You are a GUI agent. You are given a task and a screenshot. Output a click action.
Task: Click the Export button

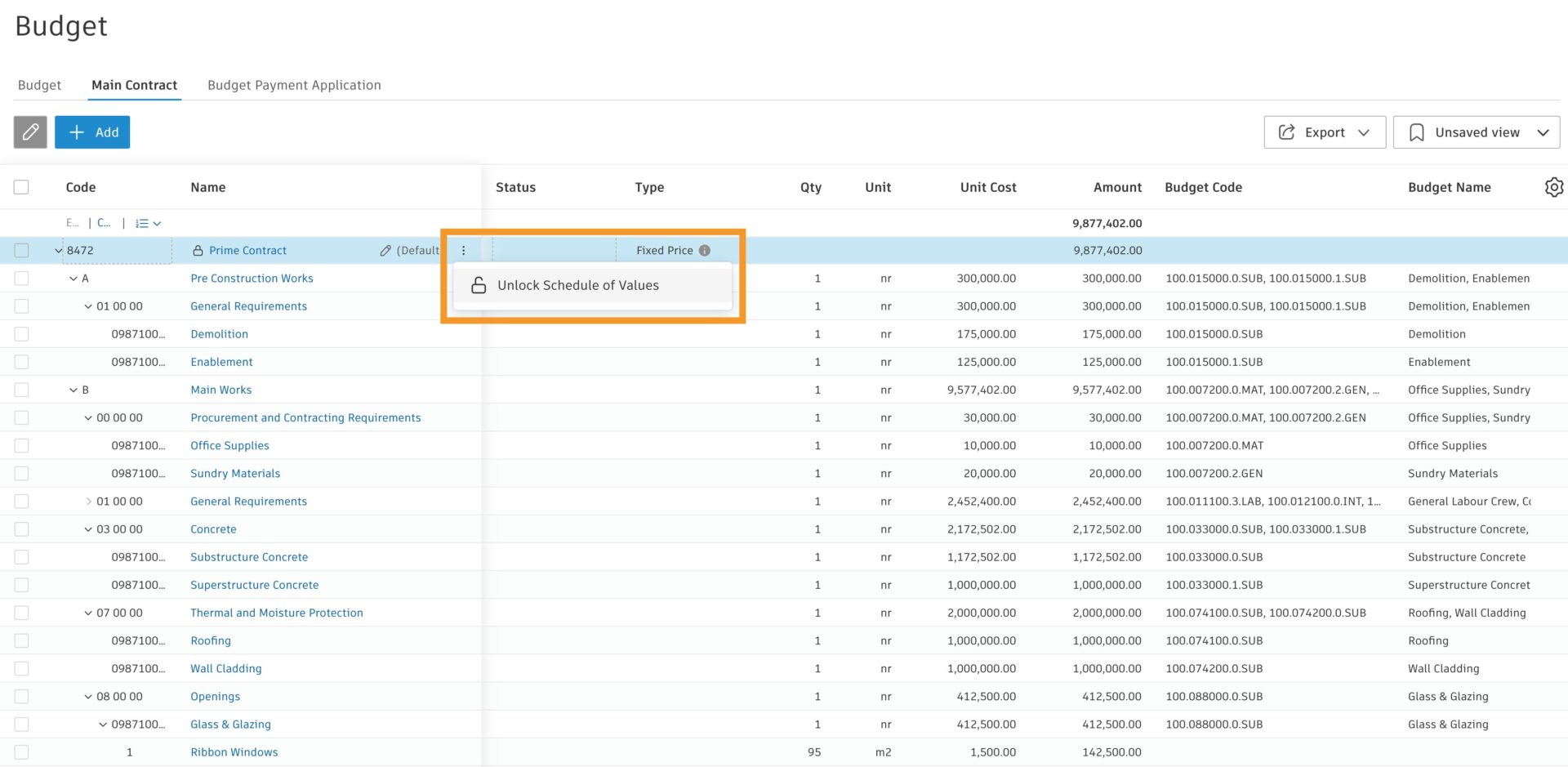pyautogui.click(x=1324, y=132)
